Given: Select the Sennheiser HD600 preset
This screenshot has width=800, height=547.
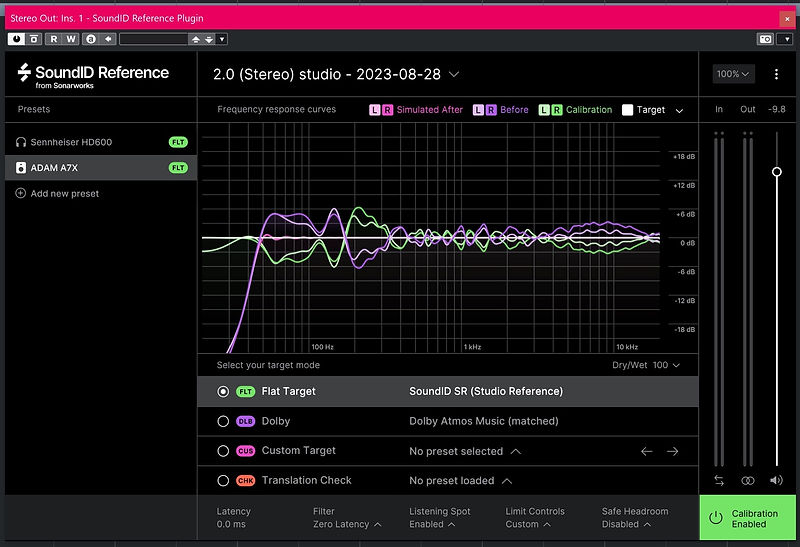Looking at the screenshot, I should click(101, 142).
